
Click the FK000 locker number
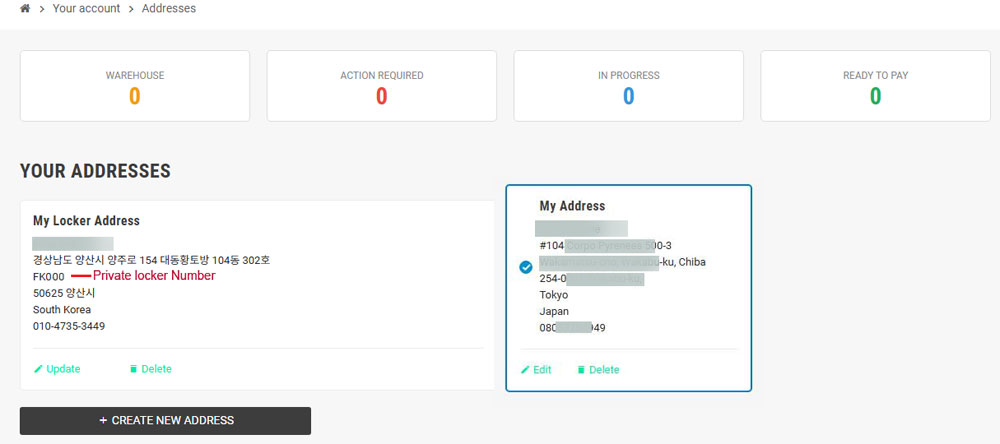click(x=48, y=276)
